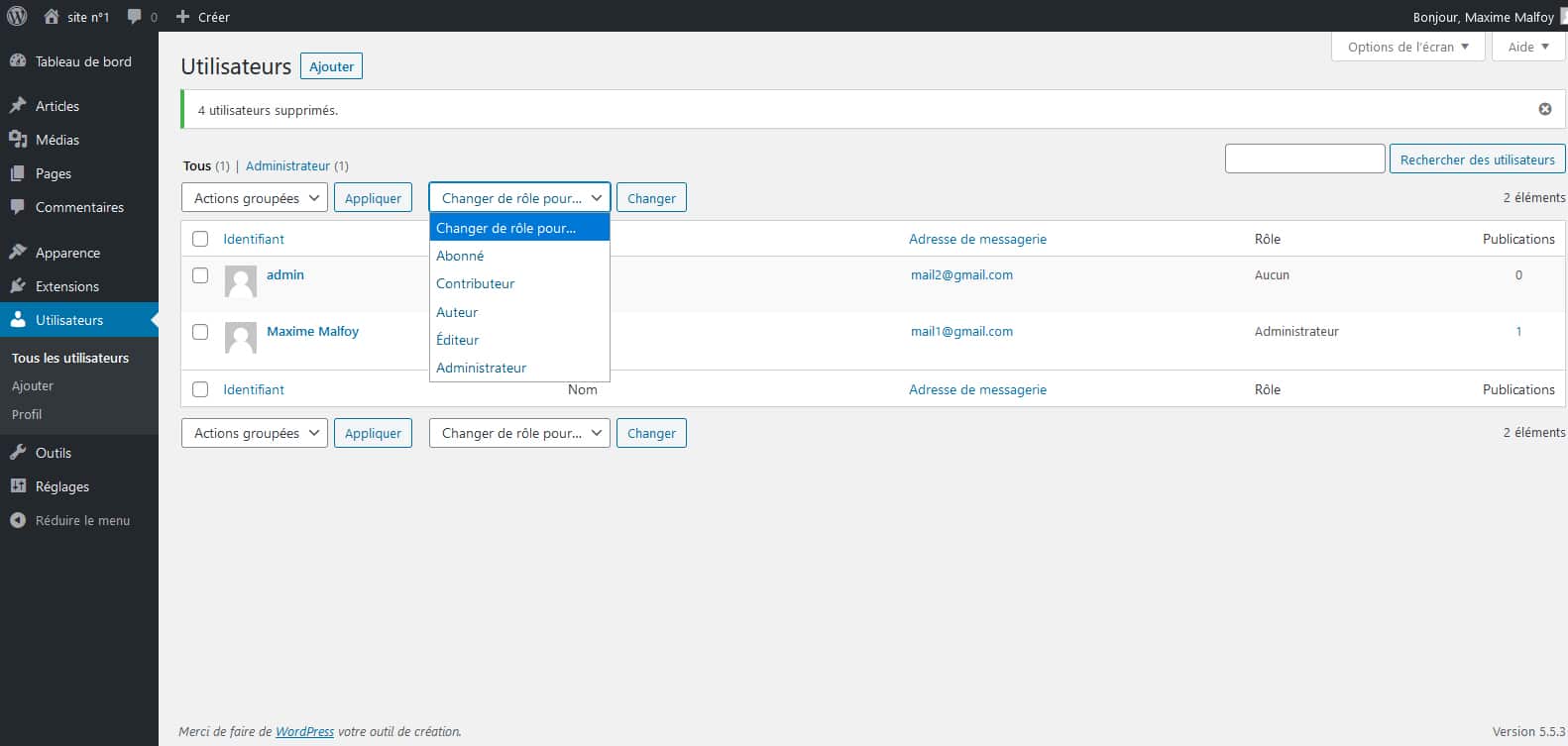This screenshot has width=1568, height=746.
Task: Sort by footer Identifiant column
Action: click(254, 389)
